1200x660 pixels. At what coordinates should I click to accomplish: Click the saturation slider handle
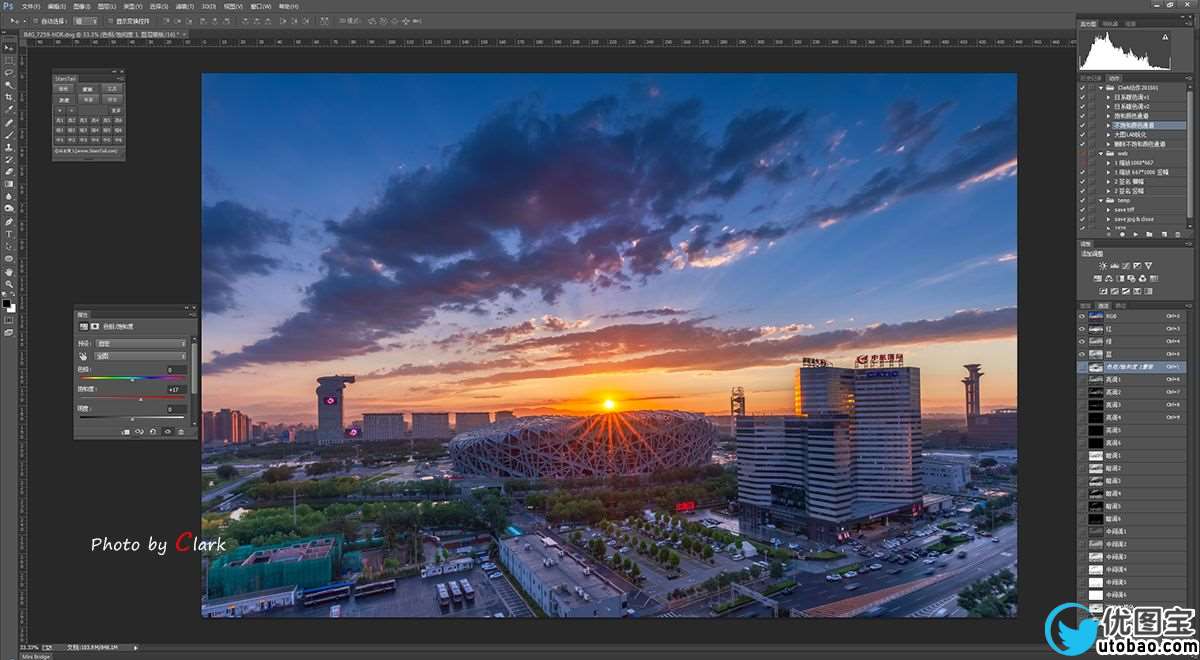click(140, 400)
